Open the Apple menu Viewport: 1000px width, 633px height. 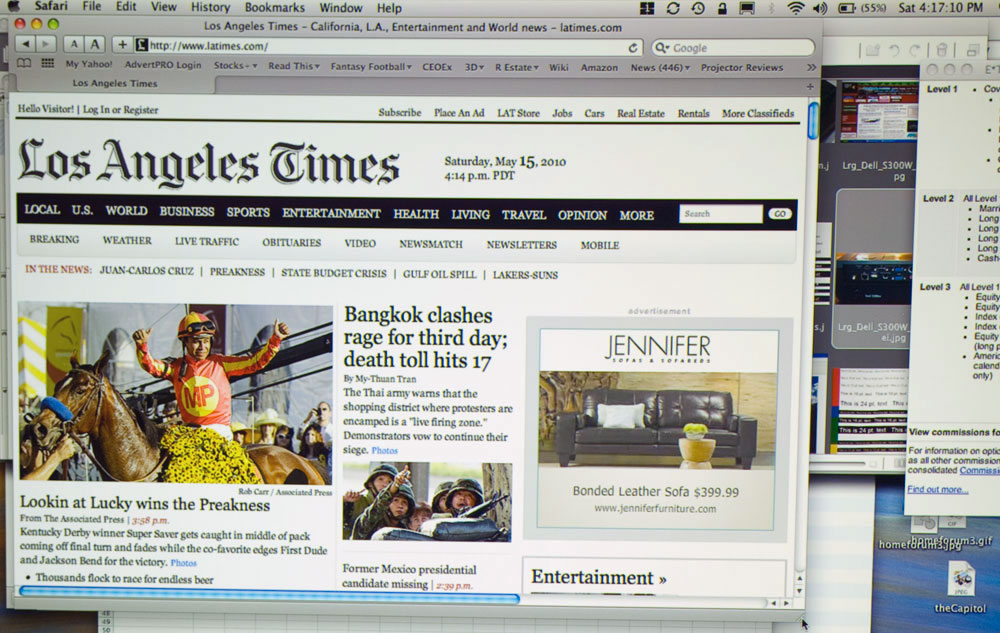point(13,6)
